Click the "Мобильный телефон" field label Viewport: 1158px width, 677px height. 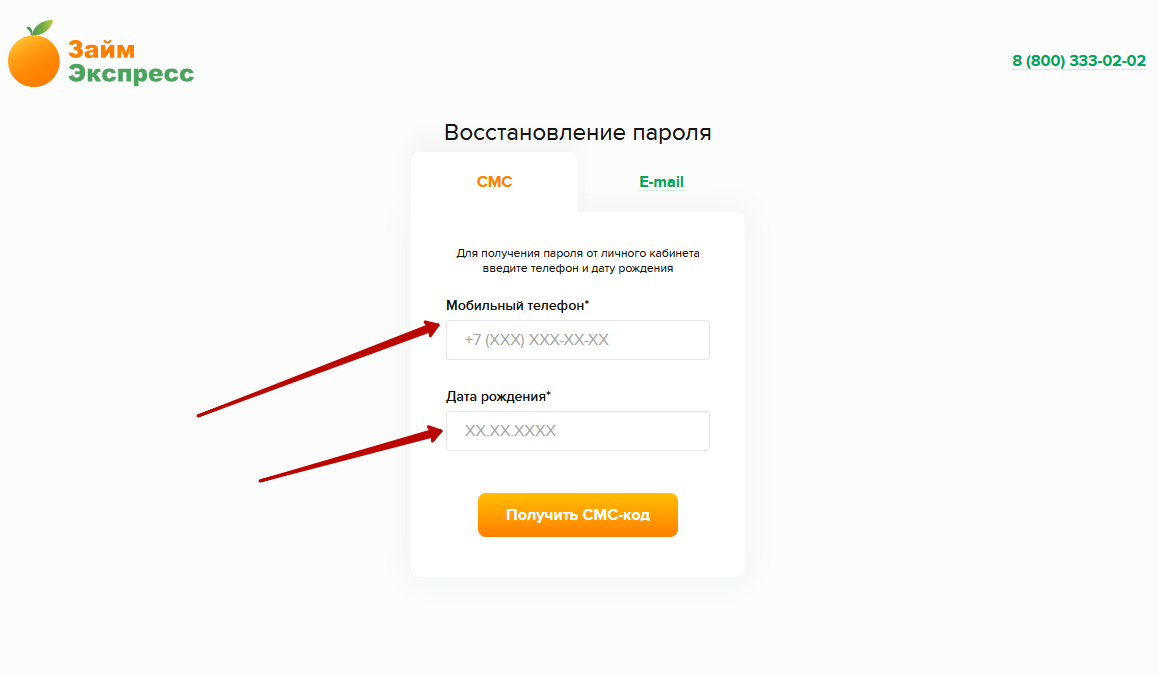click(515, 306)
